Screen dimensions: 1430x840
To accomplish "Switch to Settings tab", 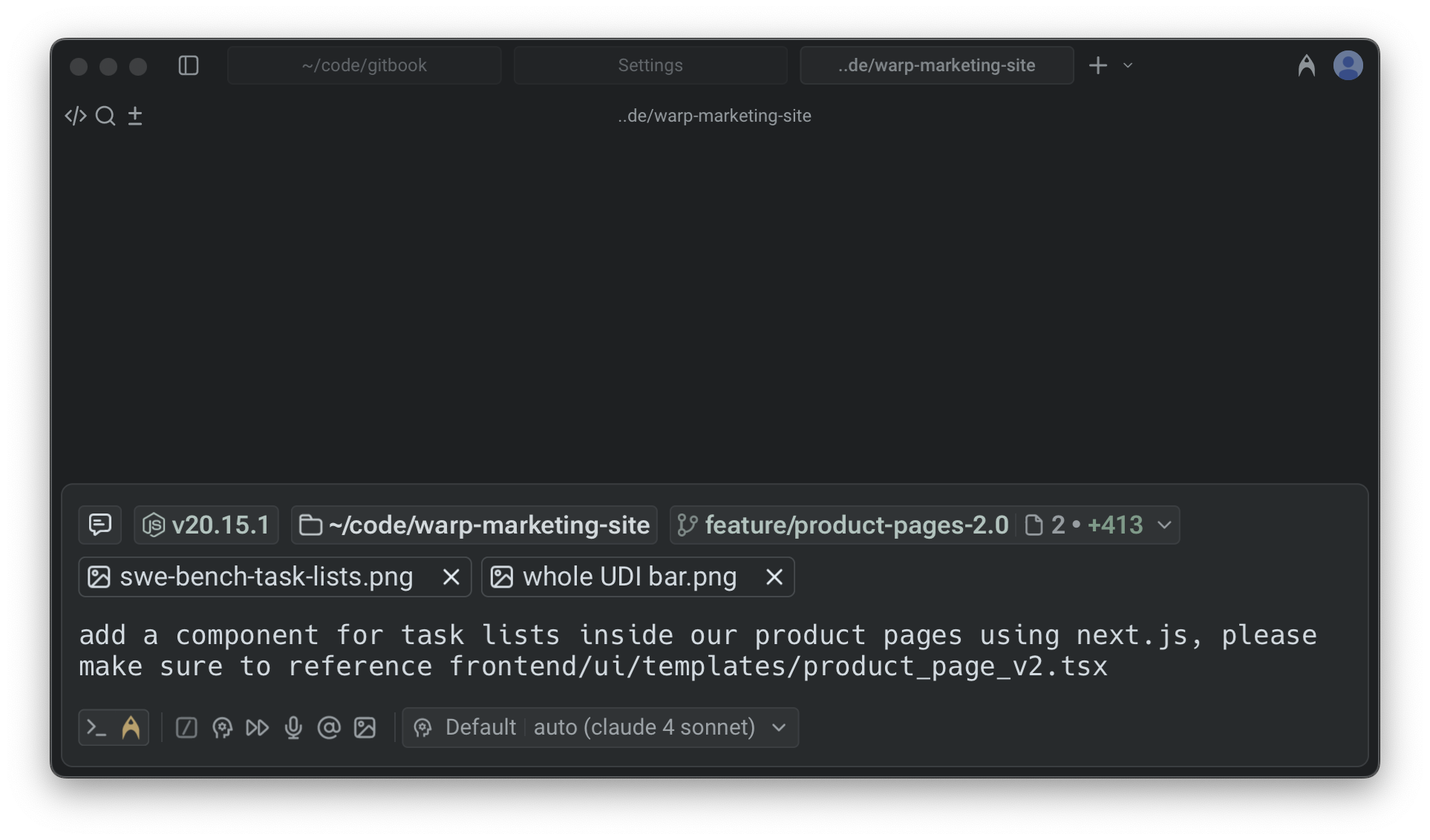I will click(650, 65).
